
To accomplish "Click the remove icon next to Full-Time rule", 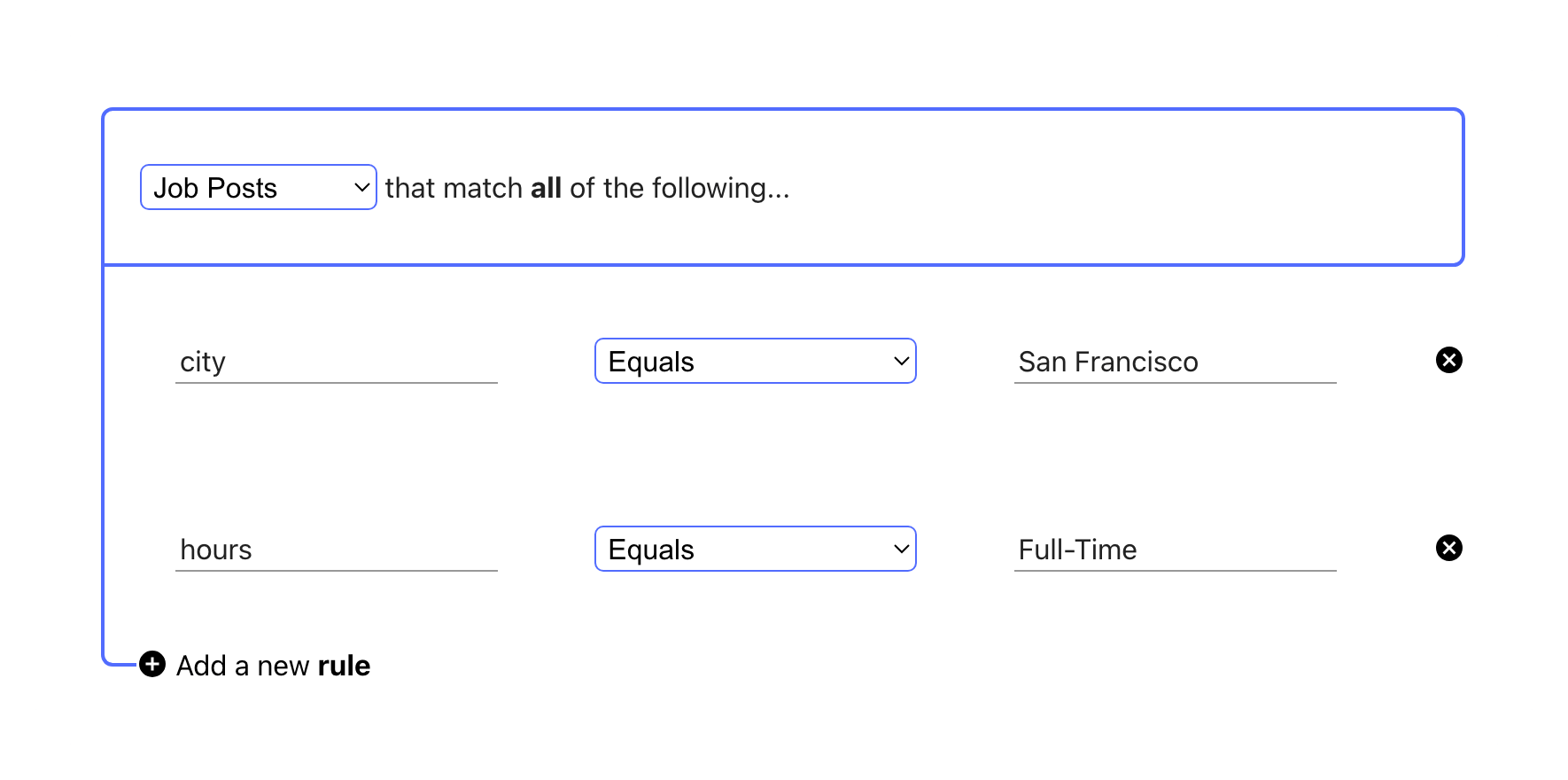I will pyautogui.click(x=1449, y=548).
